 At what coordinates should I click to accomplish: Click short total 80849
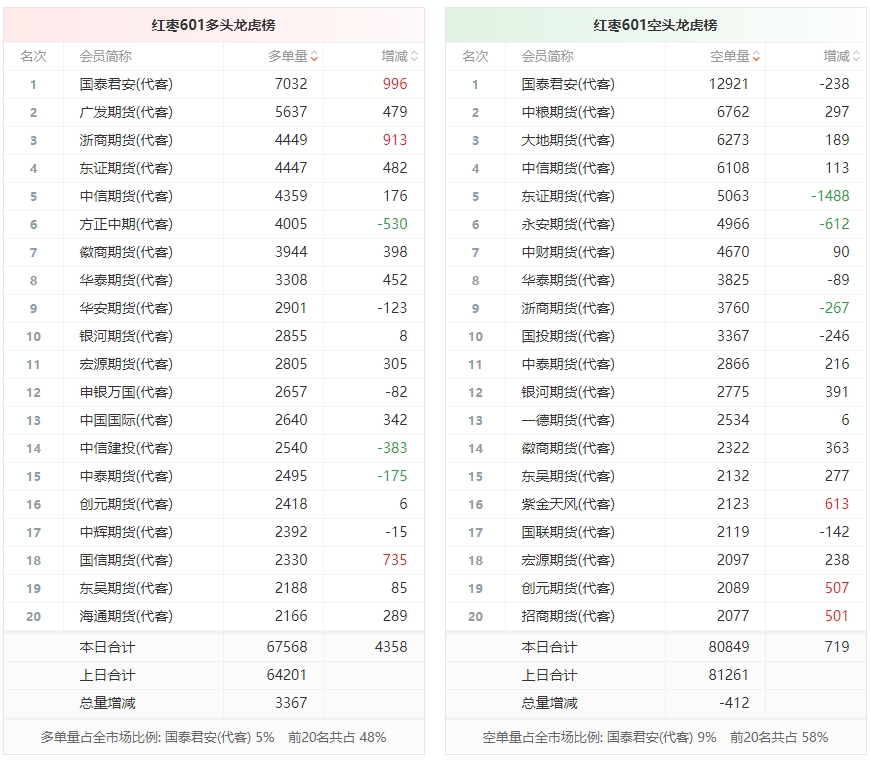click(729, 647)
